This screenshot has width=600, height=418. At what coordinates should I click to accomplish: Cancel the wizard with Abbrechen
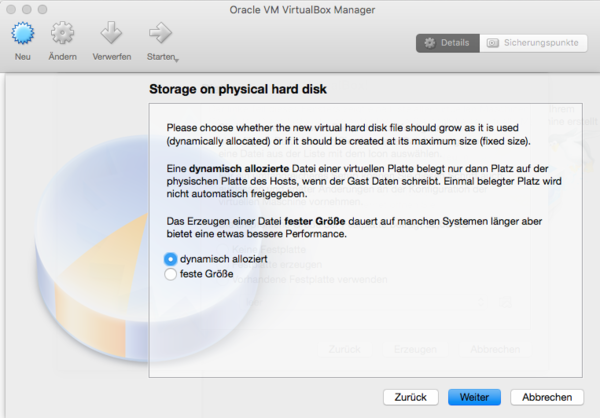pyautogui.click(x=546, y=397)
